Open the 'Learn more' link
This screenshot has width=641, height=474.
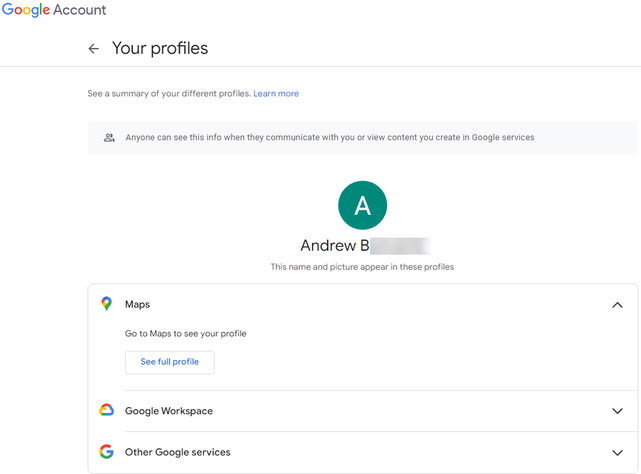pyautogui.click(x=276, y=94)
